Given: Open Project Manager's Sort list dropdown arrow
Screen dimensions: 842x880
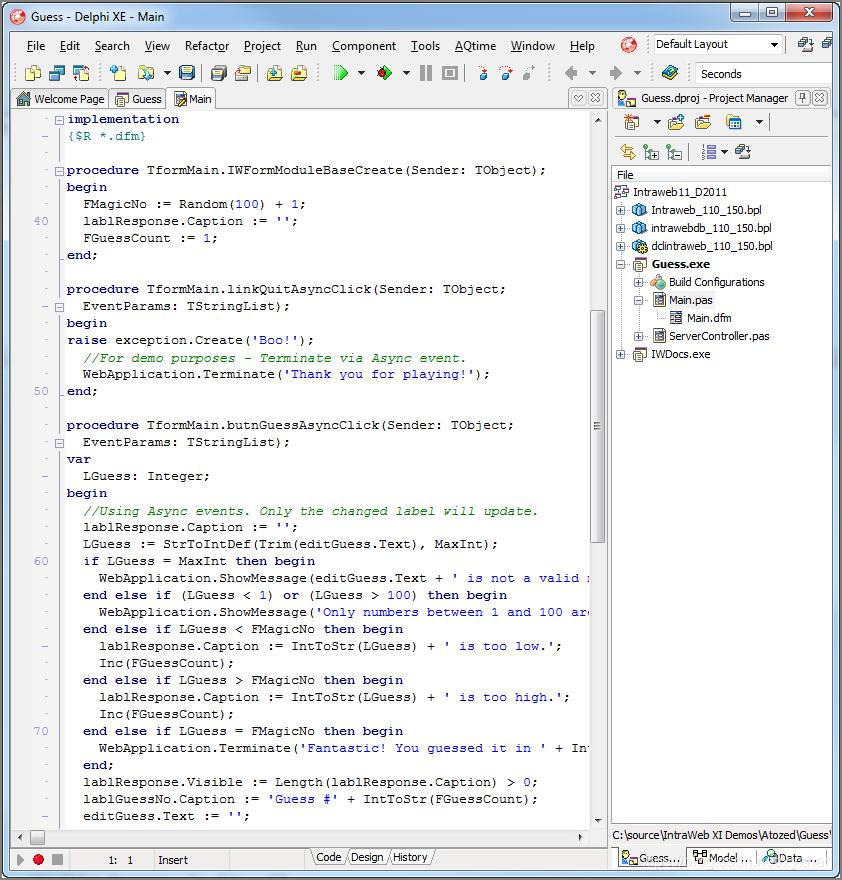Looking at the screenshot, I should (724, 152).
